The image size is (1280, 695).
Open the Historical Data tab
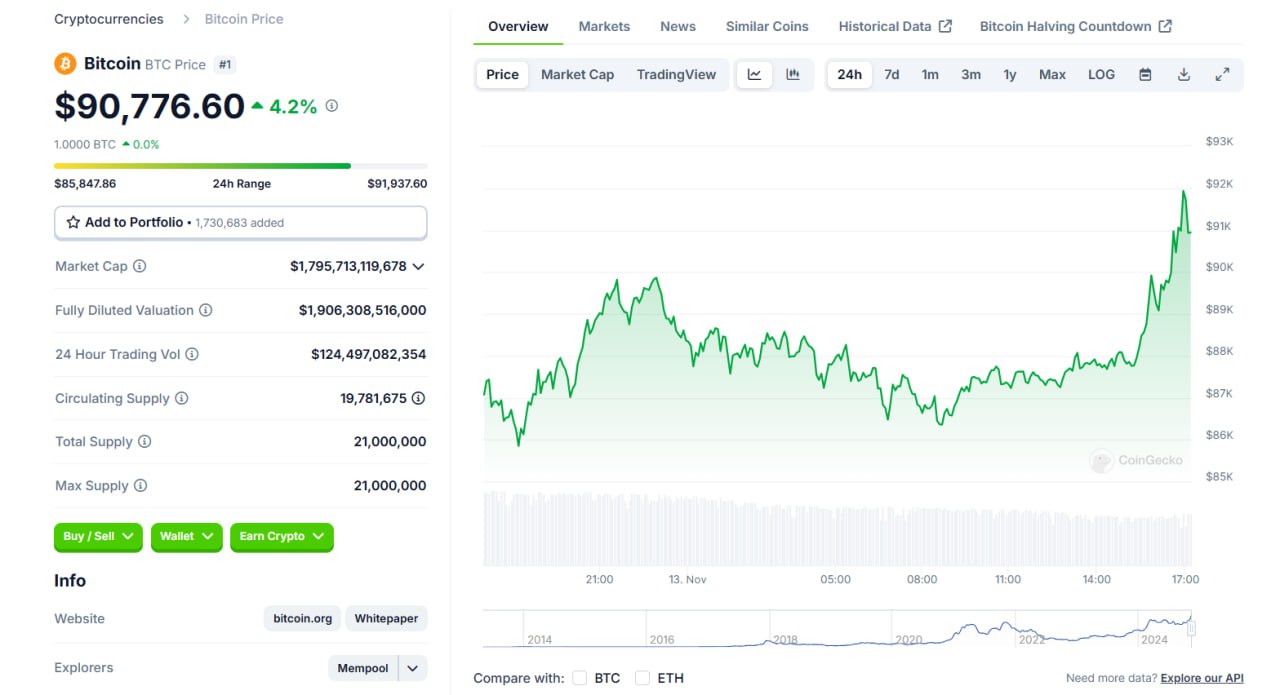click(894, 26)
